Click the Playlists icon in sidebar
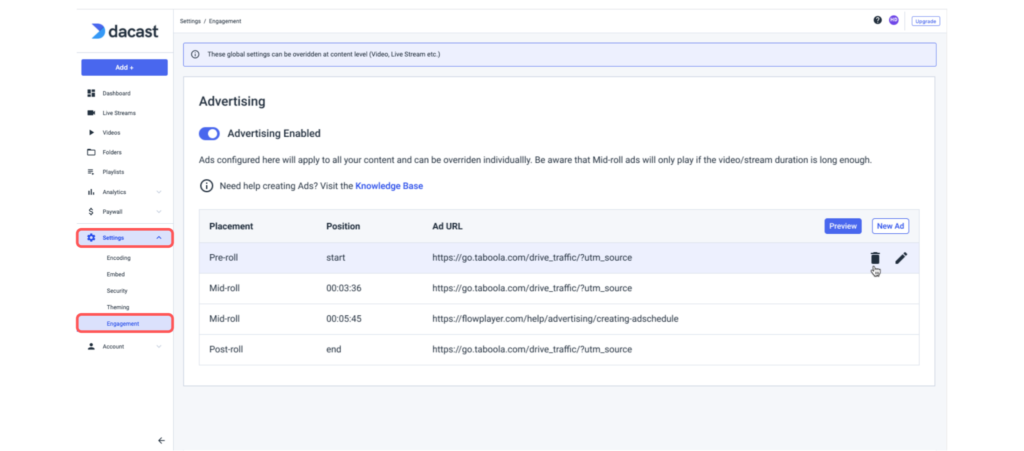Screen dimensions: 1024x451 tap(91, 172)
